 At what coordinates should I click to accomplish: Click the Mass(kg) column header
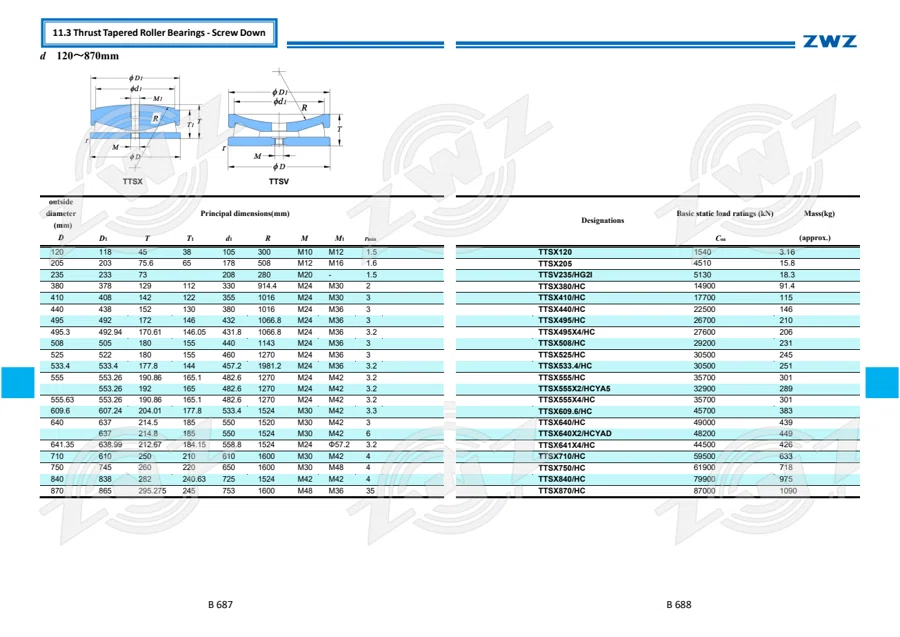[x=819, y=213]
